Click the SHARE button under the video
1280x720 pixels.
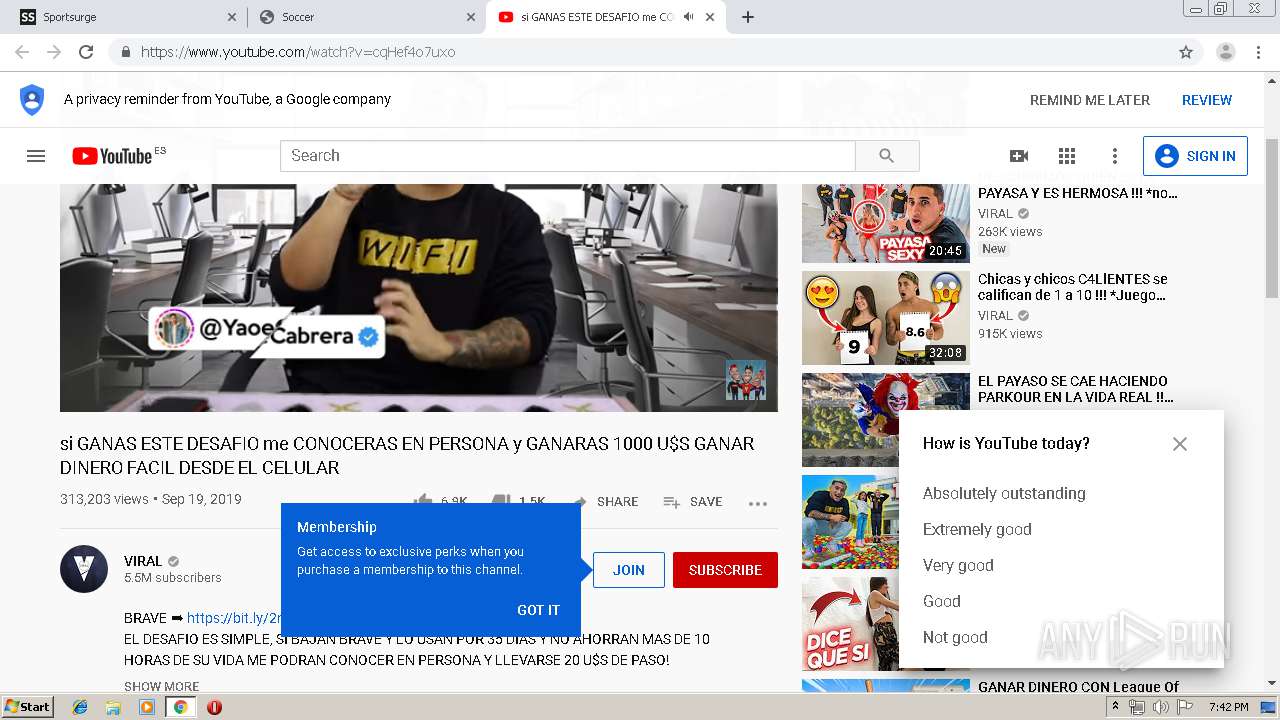pos(604,502)
